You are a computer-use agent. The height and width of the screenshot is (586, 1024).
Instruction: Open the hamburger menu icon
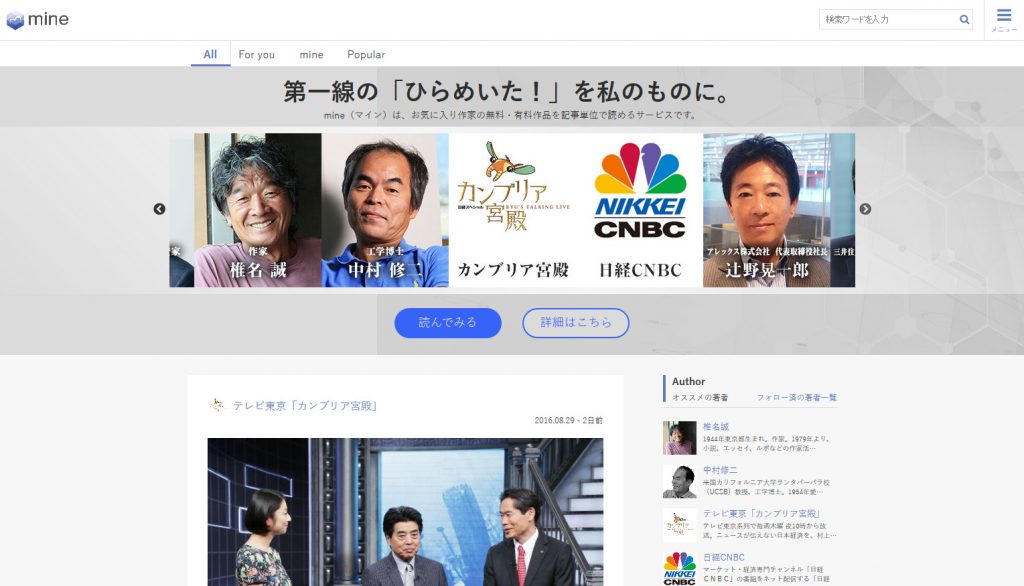(1004, 16)
